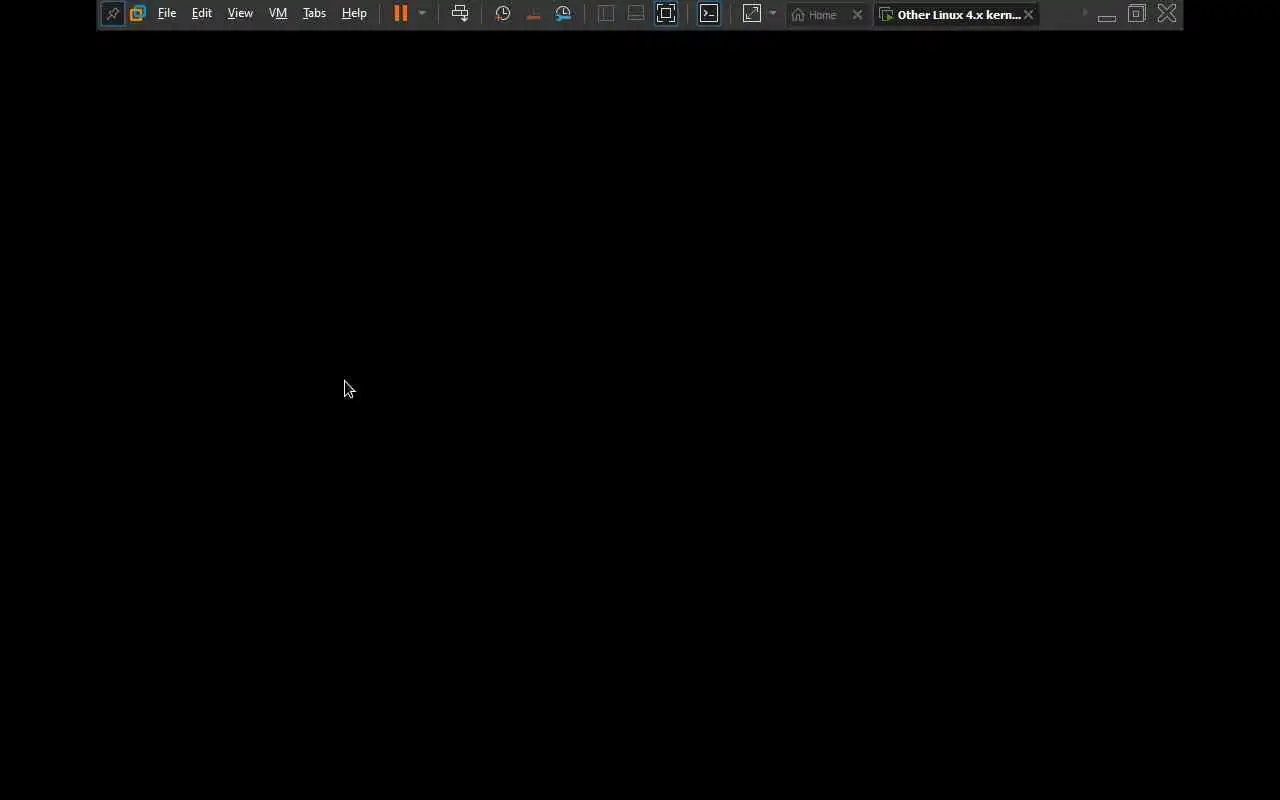The height and width of the screenshot is (800, 1280).
Task: Show or hide the library sidebar
Action: click(606, 14)
